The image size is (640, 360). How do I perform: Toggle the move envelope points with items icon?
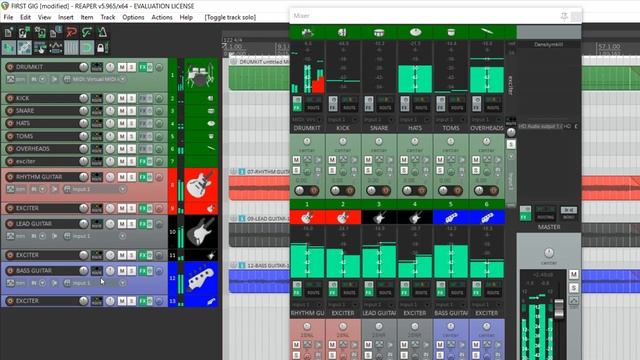56,48
